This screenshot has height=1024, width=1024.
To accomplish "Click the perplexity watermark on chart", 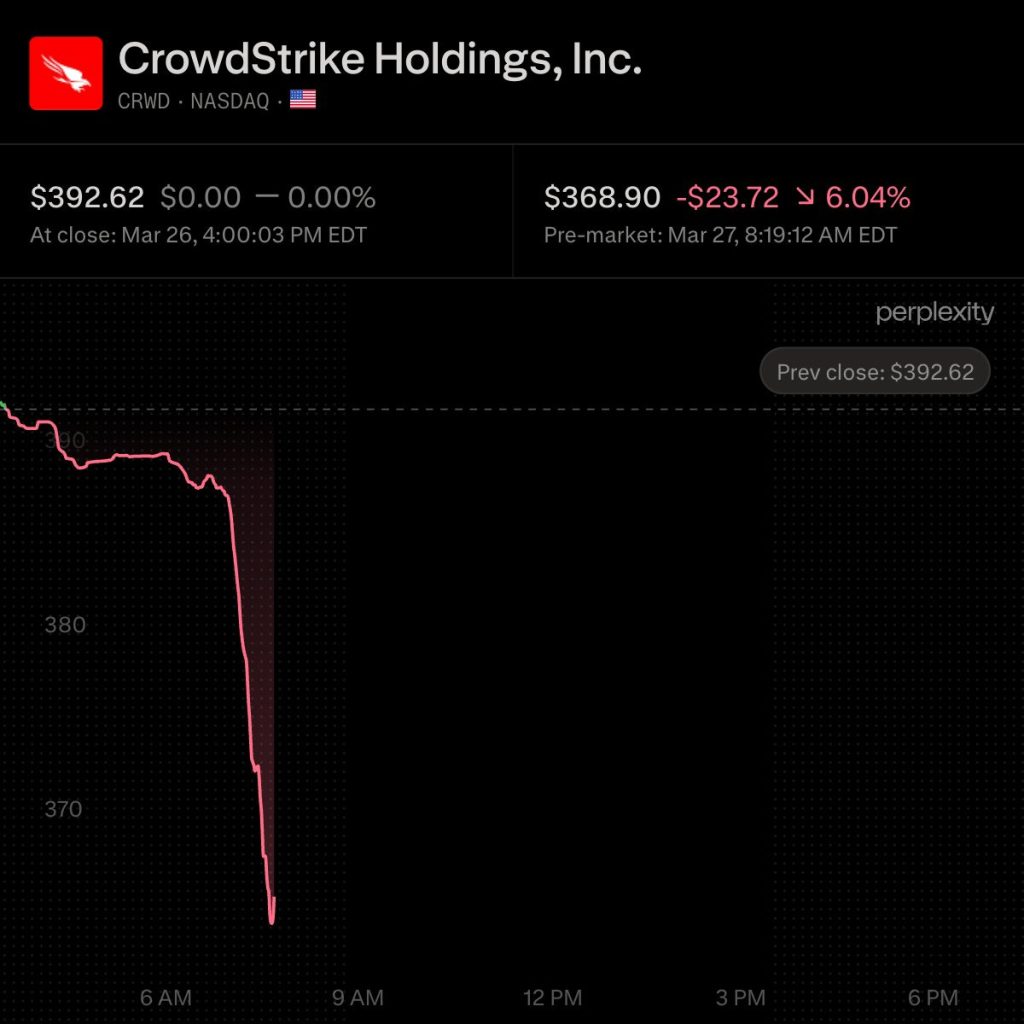I will click(x=935, y=313).
